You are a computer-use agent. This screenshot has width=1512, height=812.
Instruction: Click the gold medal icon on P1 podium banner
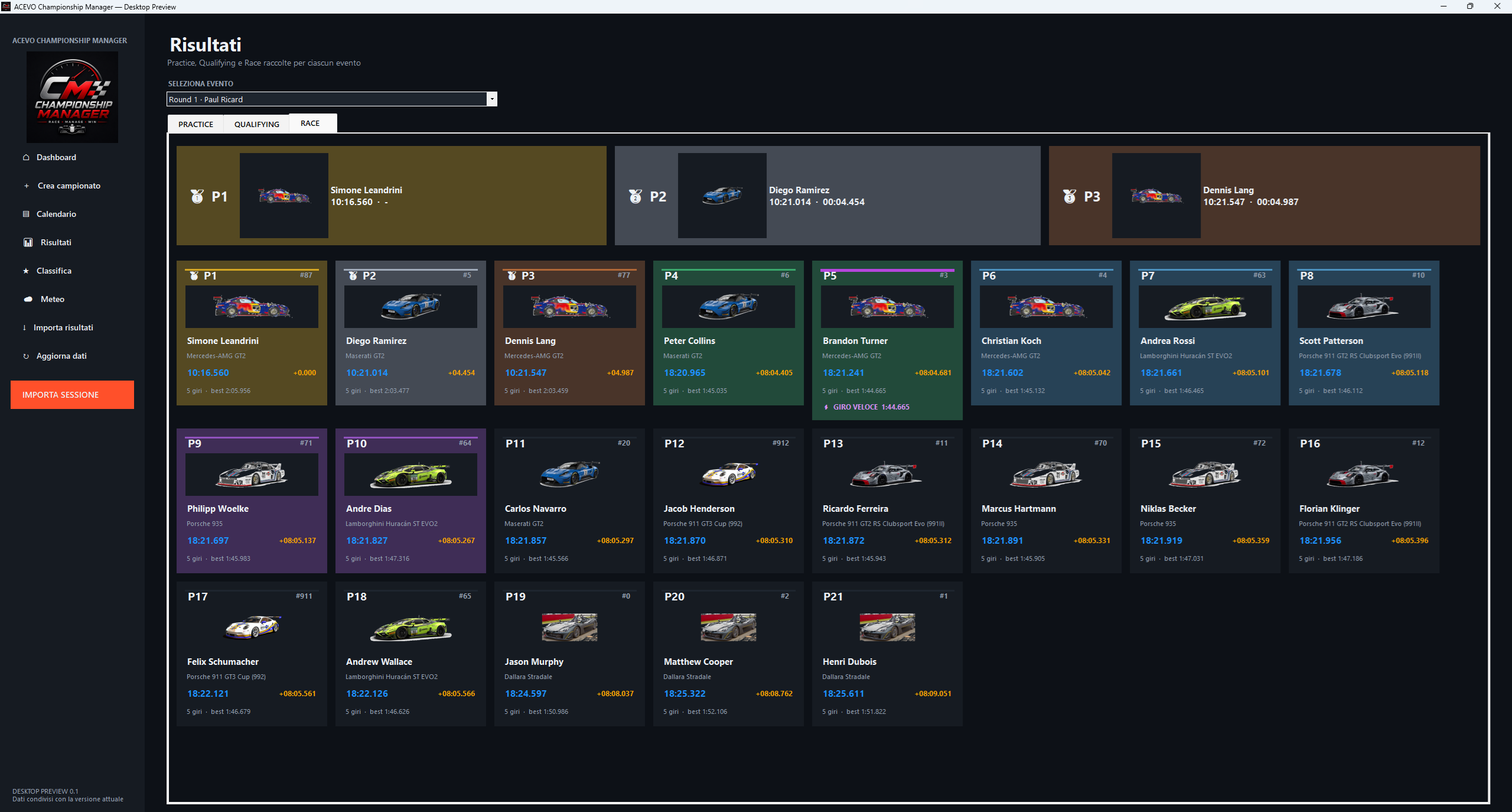click(197, 196)
